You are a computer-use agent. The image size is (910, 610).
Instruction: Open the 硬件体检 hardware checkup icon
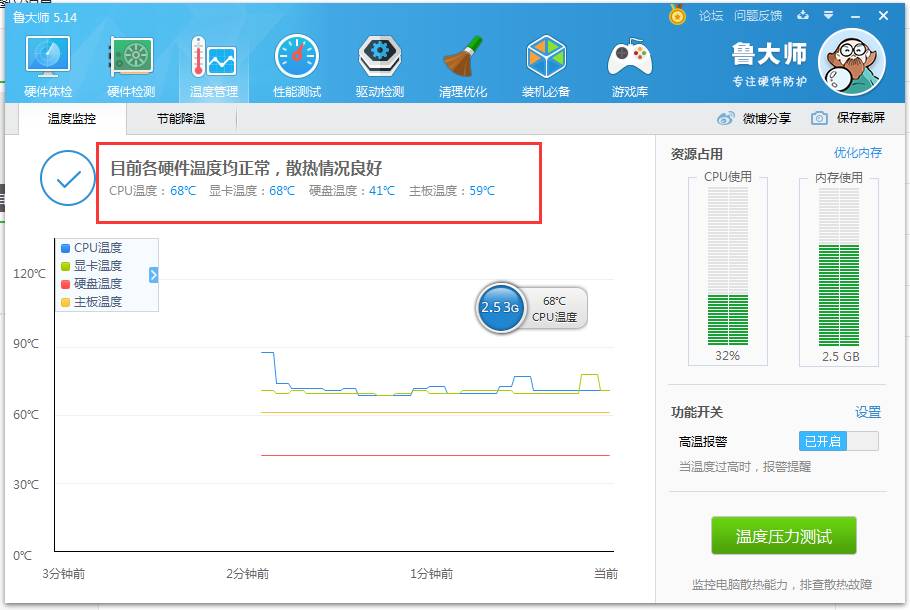[x=48, y=66]
